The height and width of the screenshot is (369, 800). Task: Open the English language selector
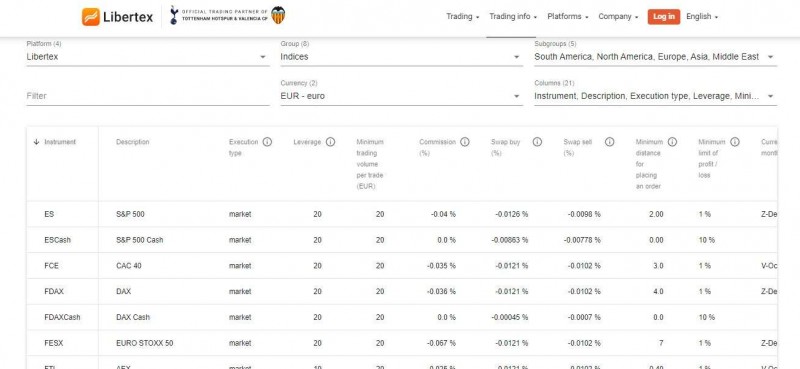click(x=702, y=16)
